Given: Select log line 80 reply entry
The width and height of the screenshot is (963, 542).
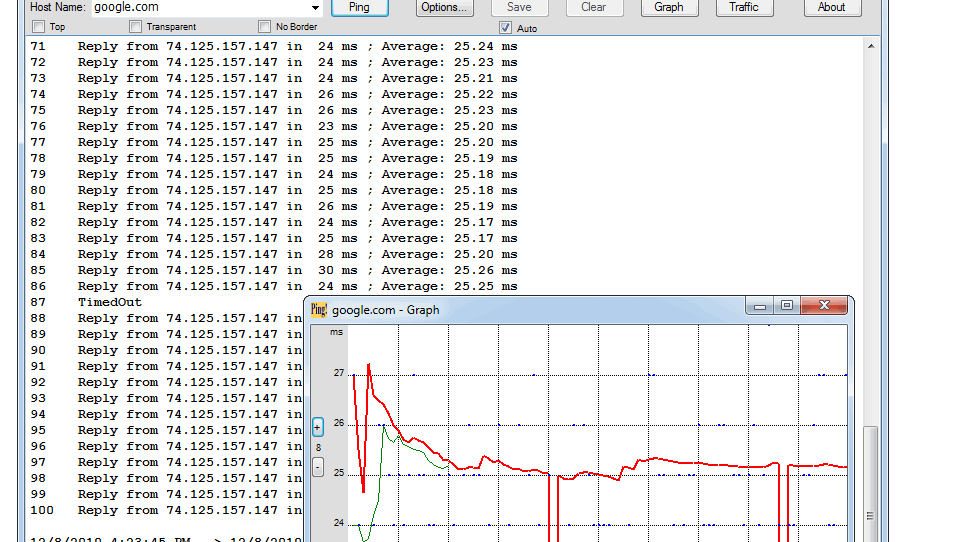Looking at the screenshot, I should [x=274, y=190].
